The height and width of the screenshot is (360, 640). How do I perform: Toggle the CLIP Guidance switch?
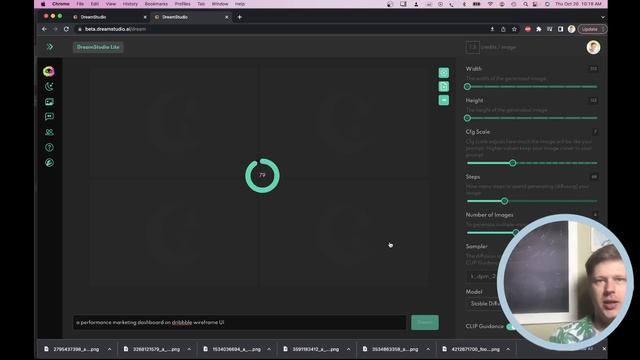[x=510, y=327]
